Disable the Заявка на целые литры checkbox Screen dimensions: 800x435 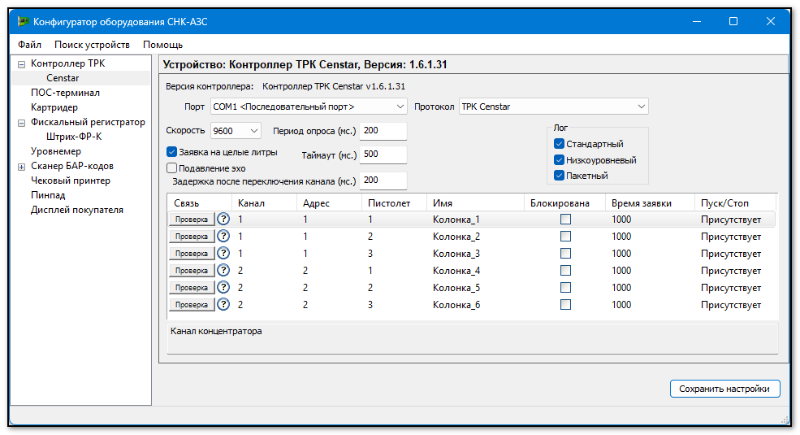click(172, 152)
